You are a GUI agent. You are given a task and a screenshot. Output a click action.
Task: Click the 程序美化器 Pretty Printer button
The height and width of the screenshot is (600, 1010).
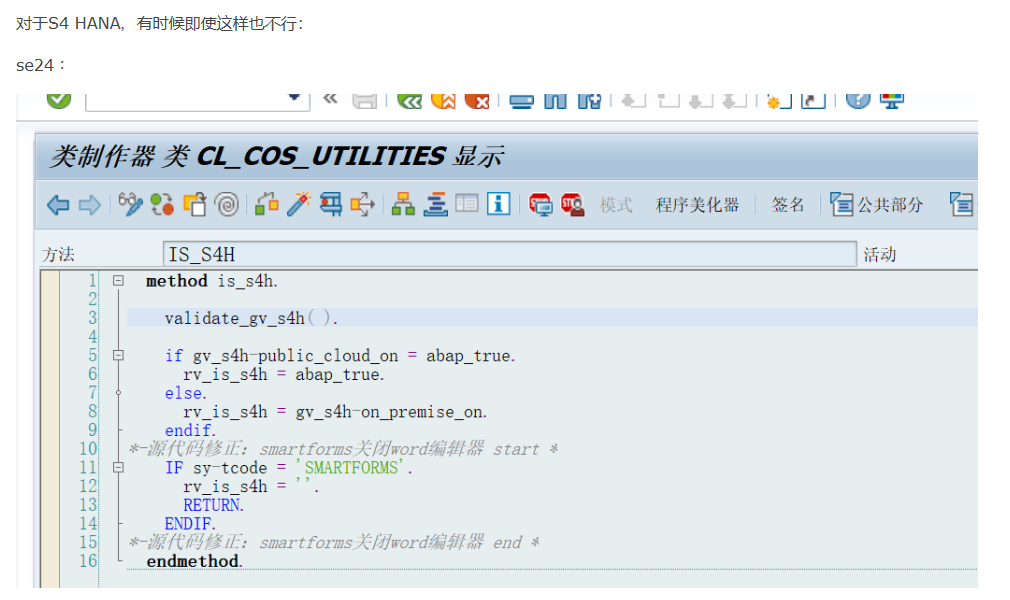pyautogui.click(x=698, y=205)
